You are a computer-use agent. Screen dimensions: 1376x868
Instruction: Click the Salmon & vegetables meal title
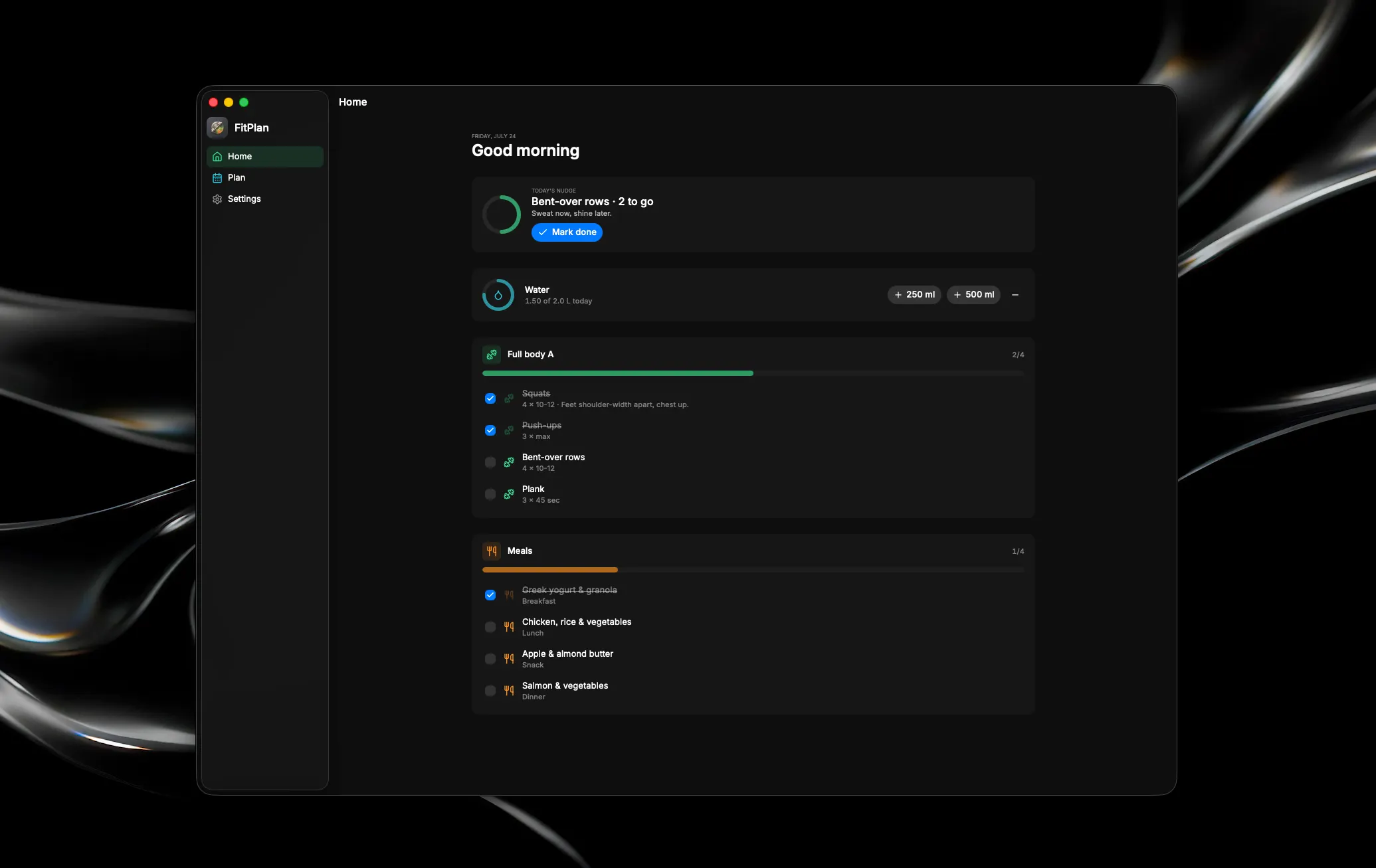(565, 685)
